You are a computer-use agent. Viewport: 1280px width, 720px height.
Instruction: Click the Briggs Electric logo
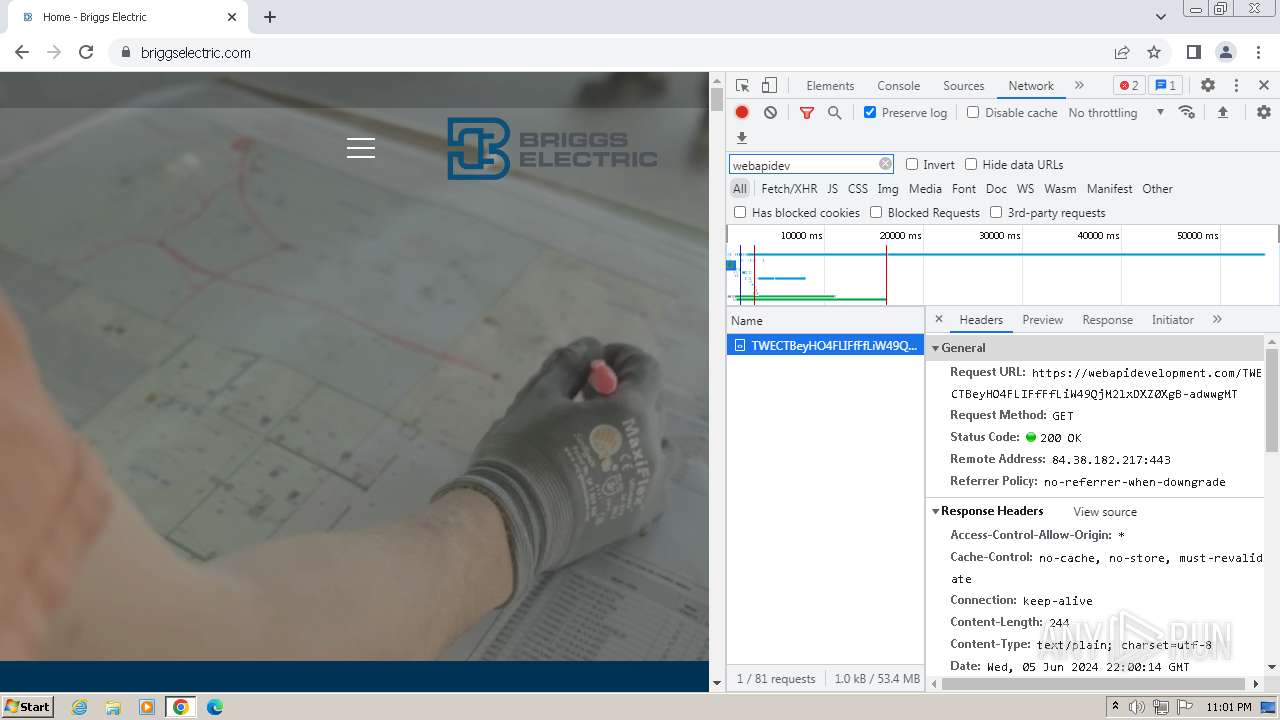(x=552, y=149)
